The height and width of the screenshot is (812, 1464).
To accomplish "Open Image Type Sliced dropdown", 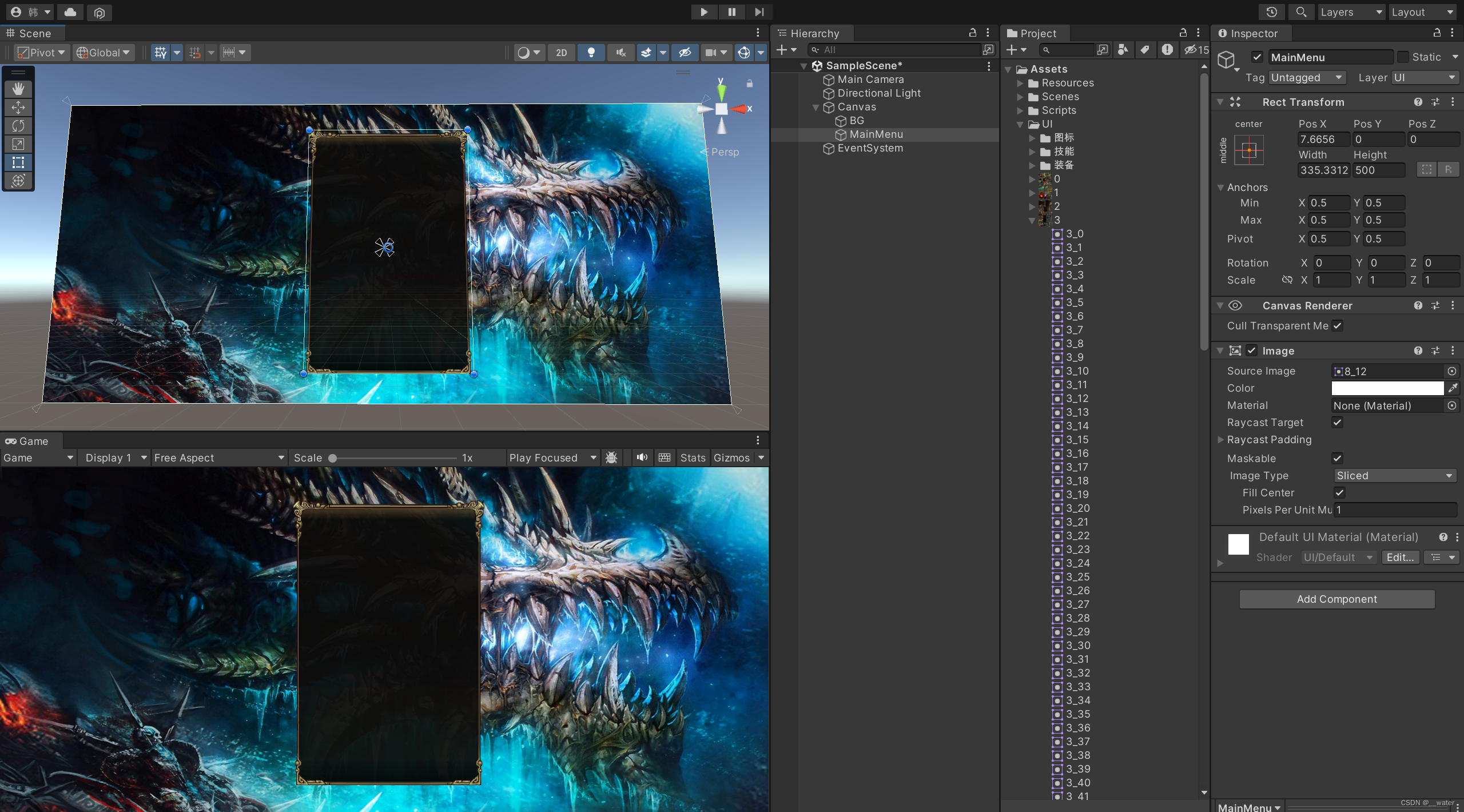I will point(1395,476).
